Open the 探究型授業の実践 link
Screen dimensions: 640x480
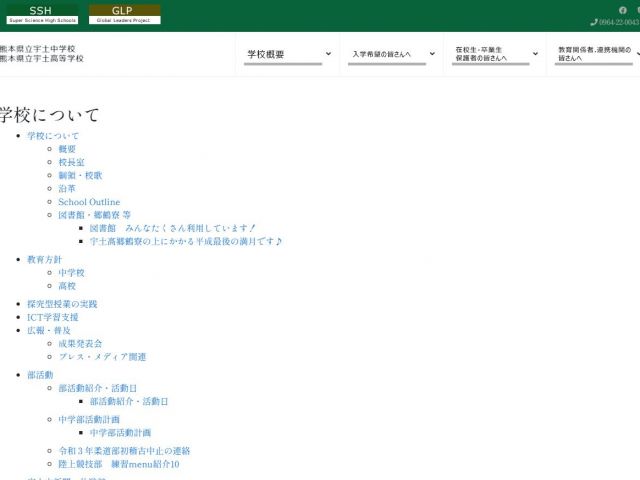[62, 304]
